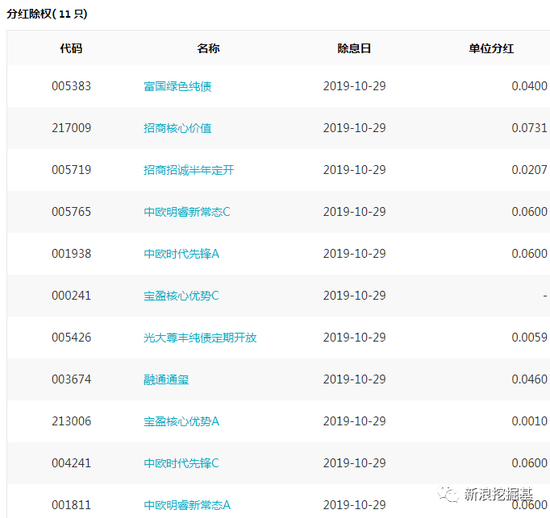Screen dimensions: 550x518
Task: Select fund code 005383
Action: [x=71, y=86]
